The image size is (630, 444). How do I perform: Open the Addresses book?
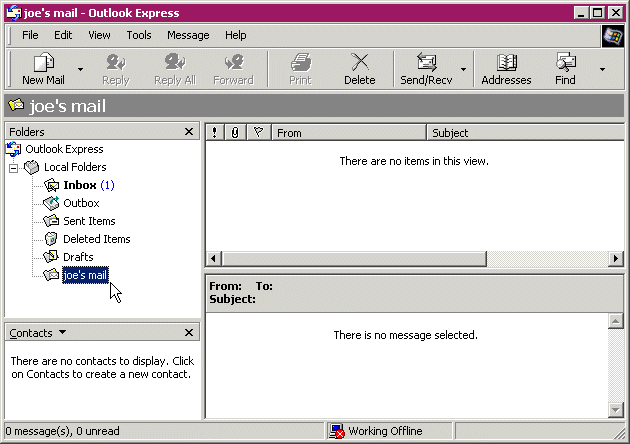click(x=506, y=69)
